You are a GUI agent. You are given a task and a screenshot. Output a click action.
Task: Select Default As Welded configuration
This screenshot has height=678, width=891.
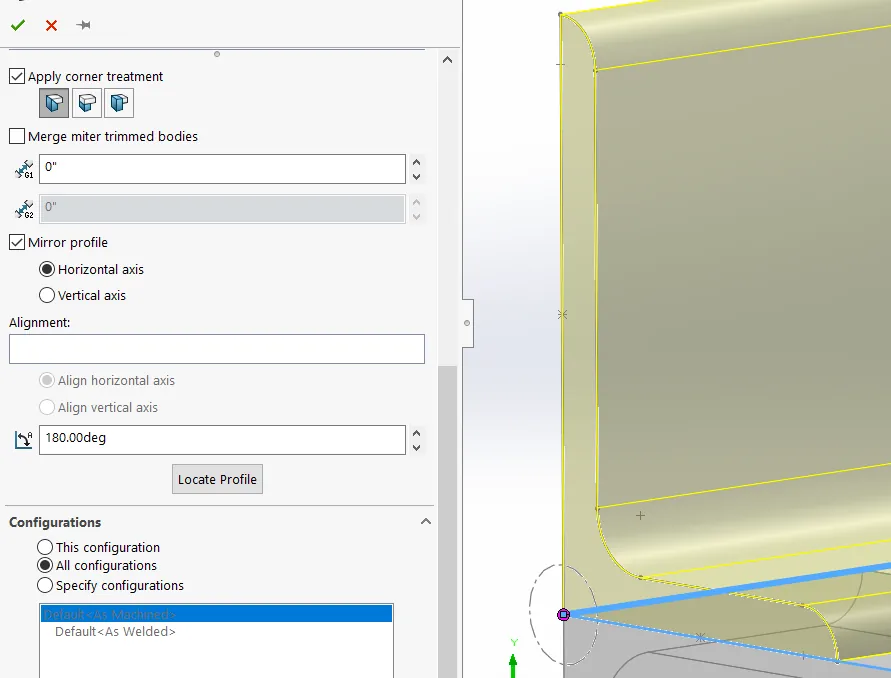tap(113, 630)
